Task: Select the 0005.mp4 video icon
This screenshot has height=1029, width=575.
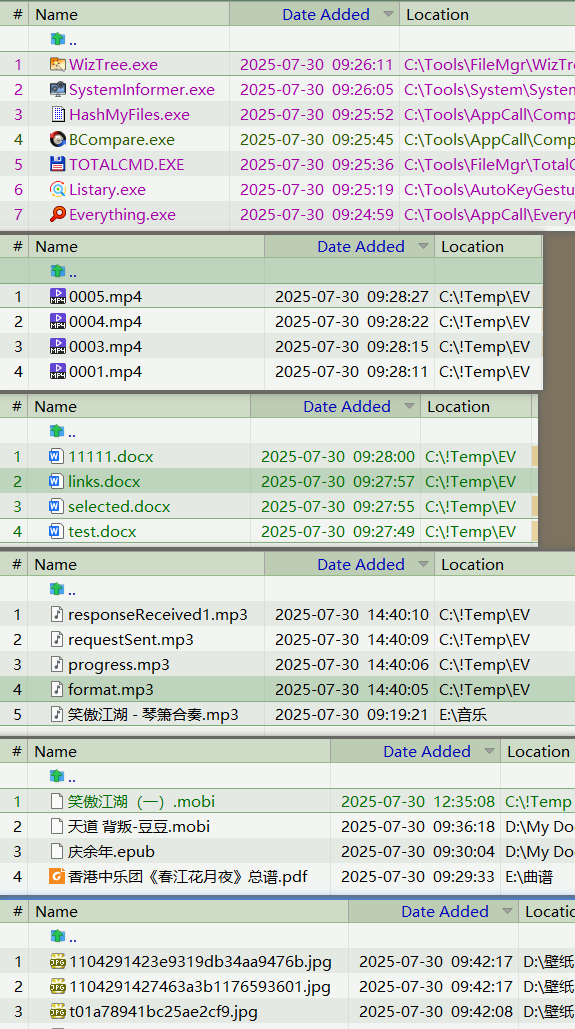Action: (58, 297)
